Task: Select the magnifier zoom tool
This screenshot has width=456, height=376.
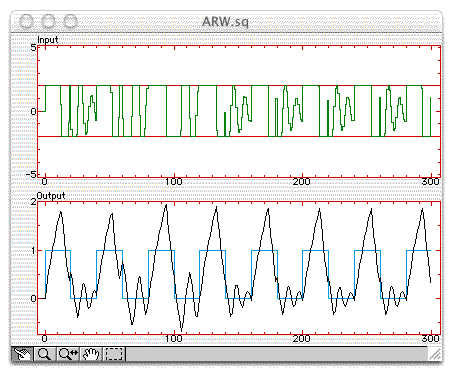Action: (x=45, y=354)
